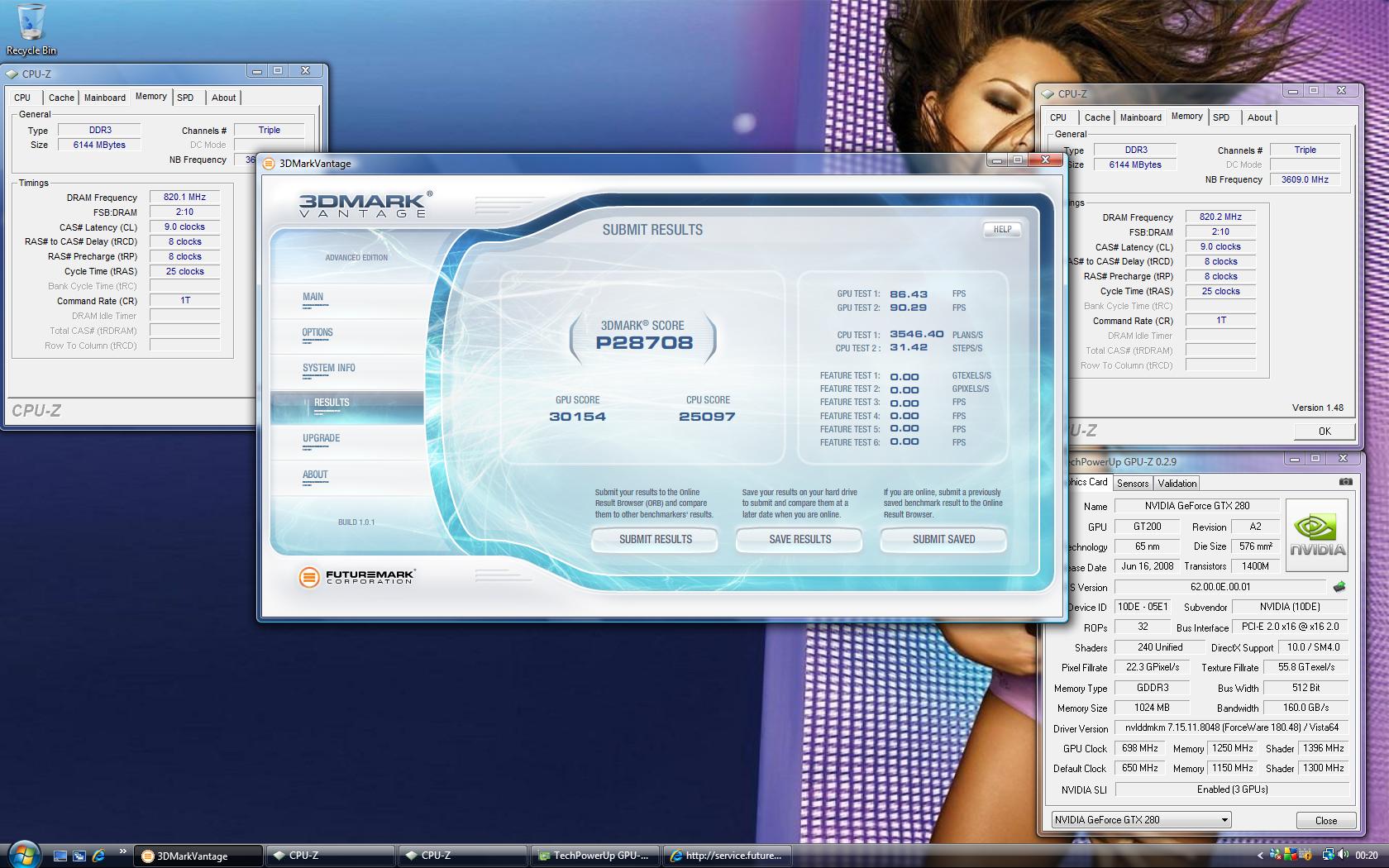Click the P28708 3DMark score
The height and width of the screenshot is (868, 1389).
(644, 342)
